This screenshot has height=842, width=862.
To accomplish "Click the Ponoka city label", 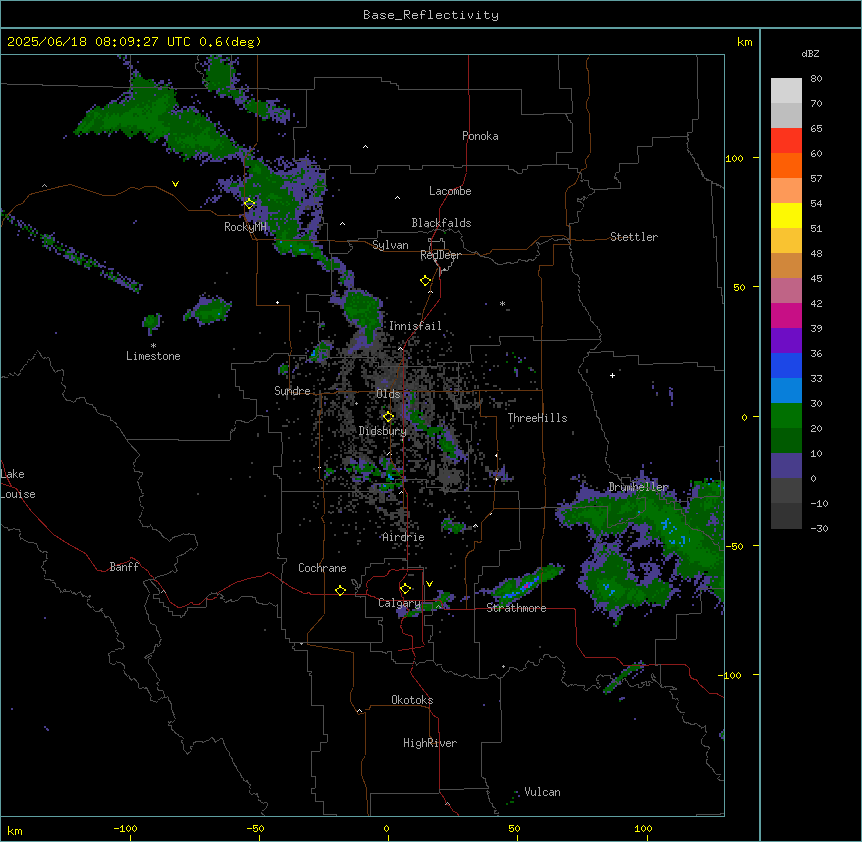I will pos(480,136).
